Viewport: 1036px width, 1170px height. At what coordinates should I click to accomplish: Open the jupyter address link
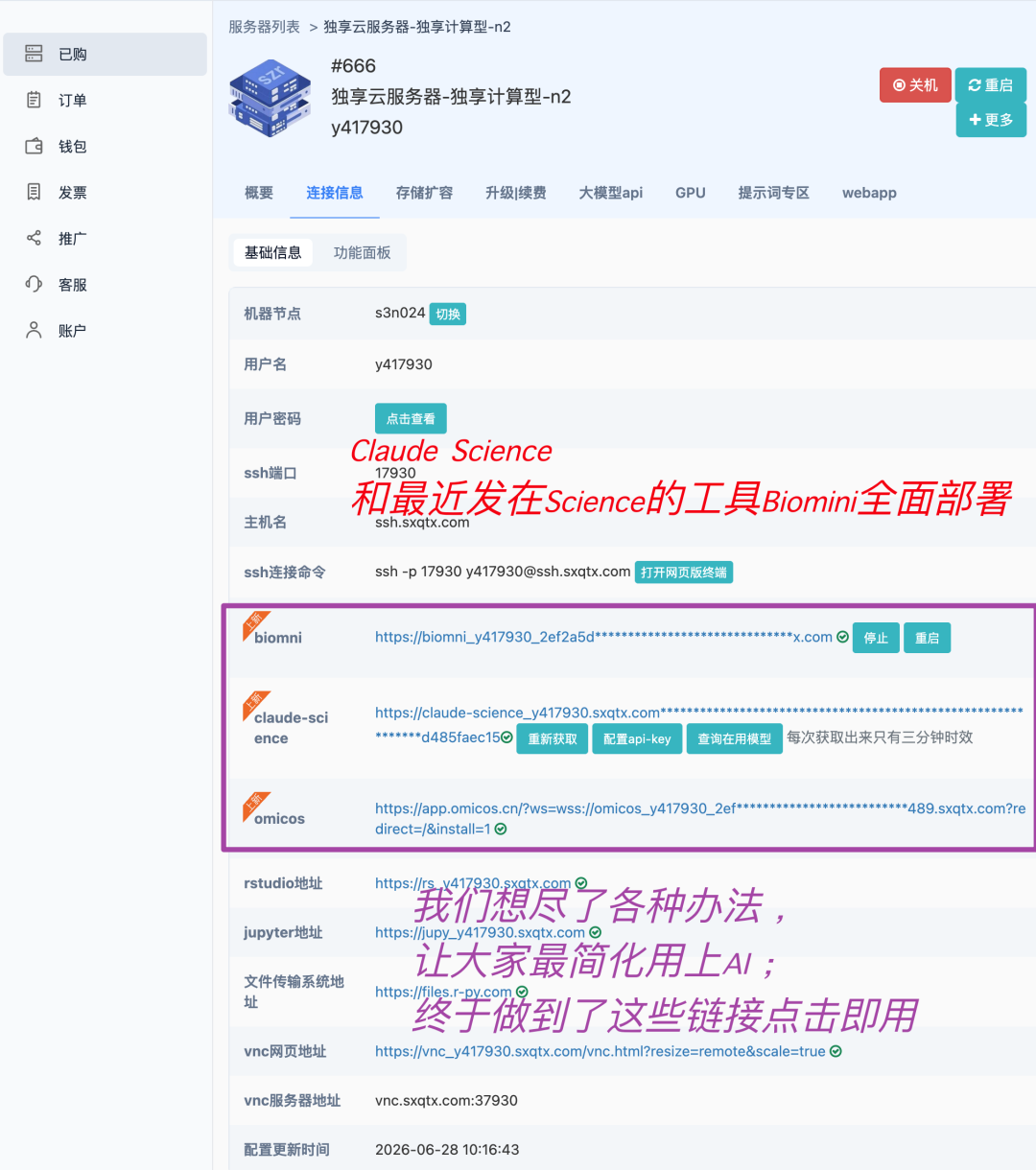[480, 932]
